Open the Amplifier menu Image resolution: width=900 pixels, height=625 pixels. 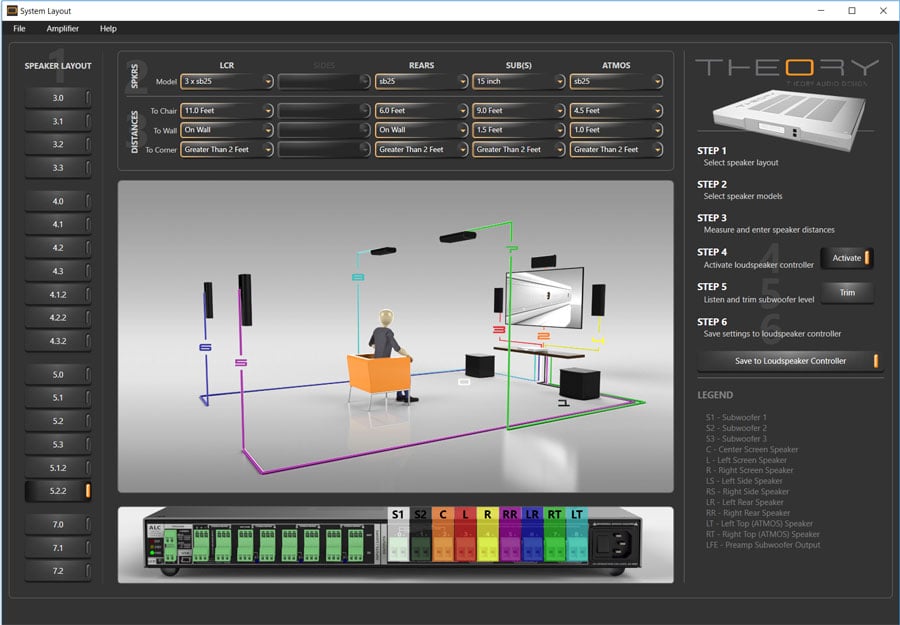(63, 29)
